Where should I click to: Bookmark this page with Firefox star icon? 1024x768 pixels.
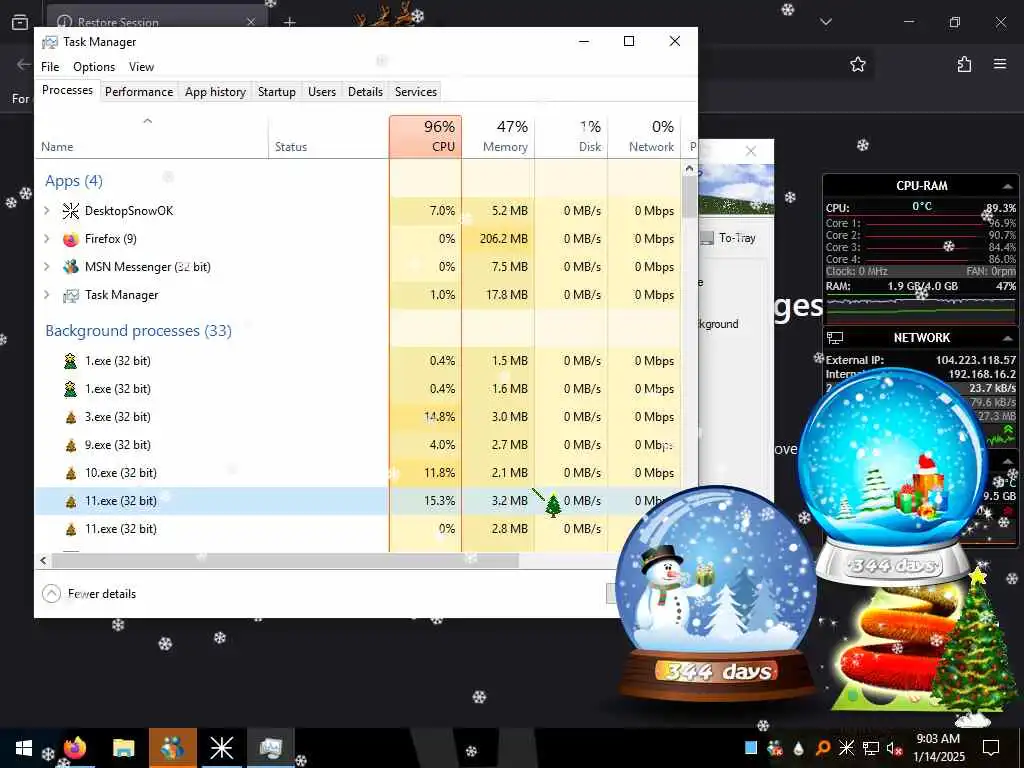(x=857, y=64)
